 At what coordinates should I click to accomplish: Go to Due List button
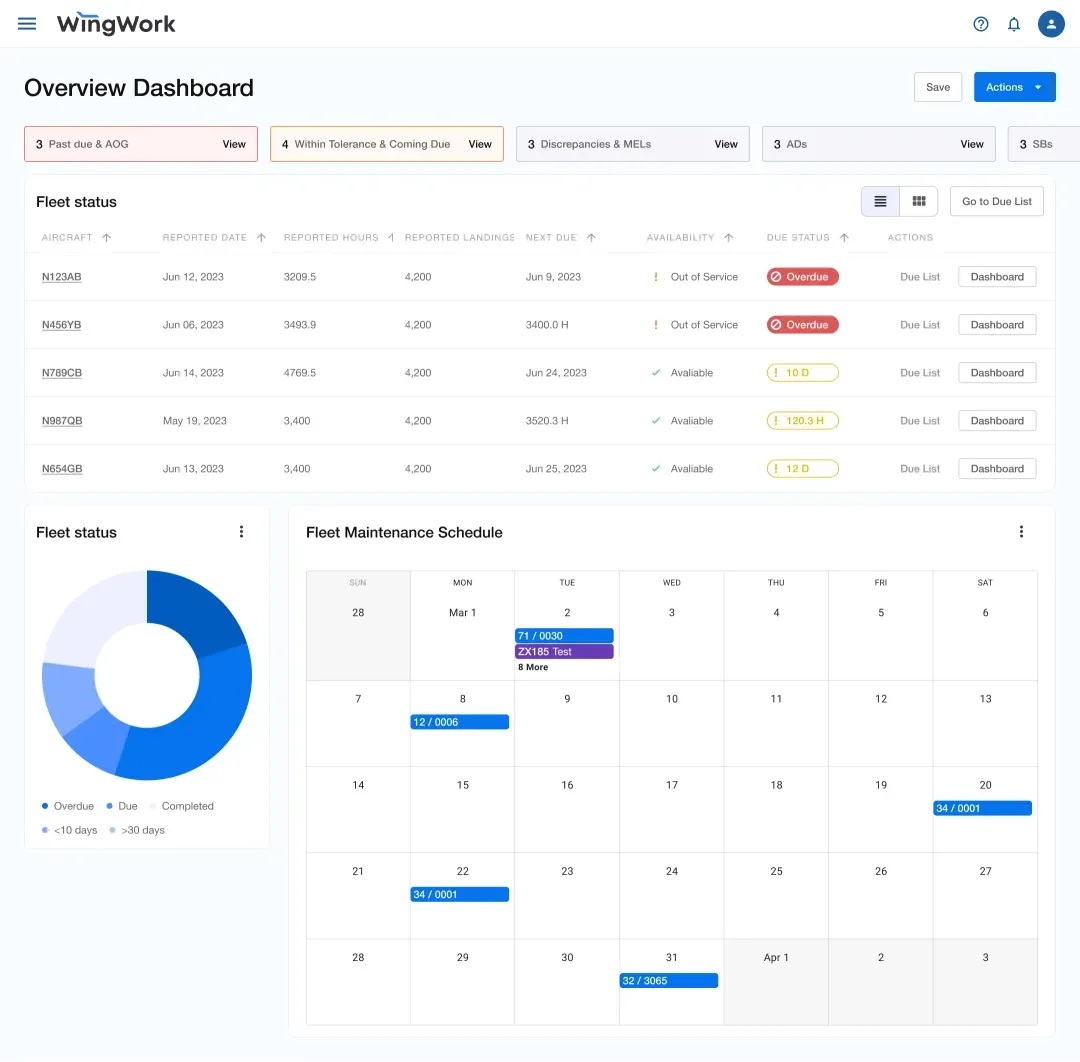tap(997, 201)
